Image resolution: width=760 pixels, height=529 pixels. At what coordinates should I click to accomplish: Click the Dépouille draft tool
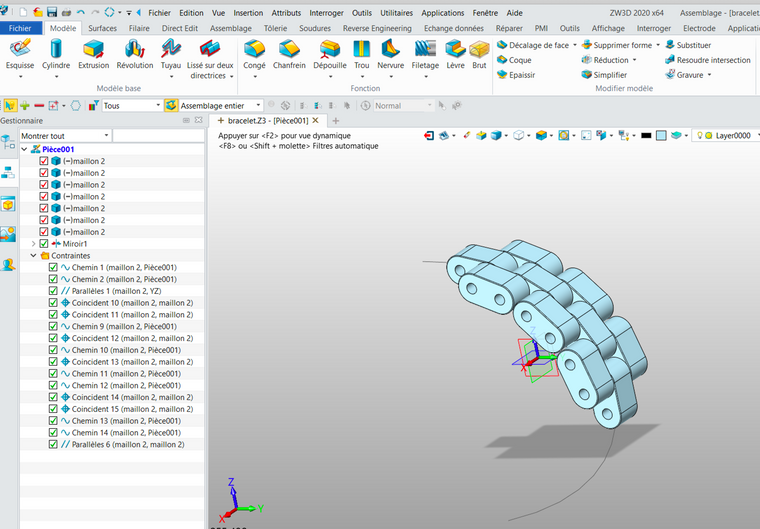point(330,53)
